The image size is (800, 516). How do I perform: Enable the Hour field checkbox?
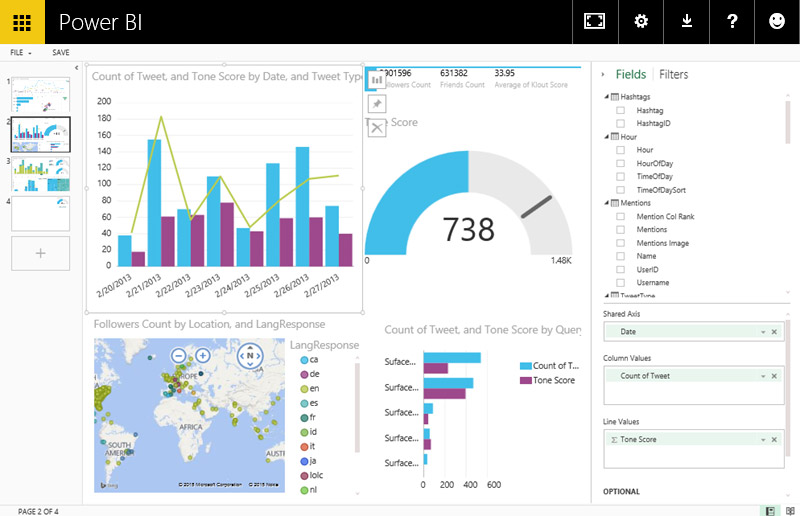(620, 150)
